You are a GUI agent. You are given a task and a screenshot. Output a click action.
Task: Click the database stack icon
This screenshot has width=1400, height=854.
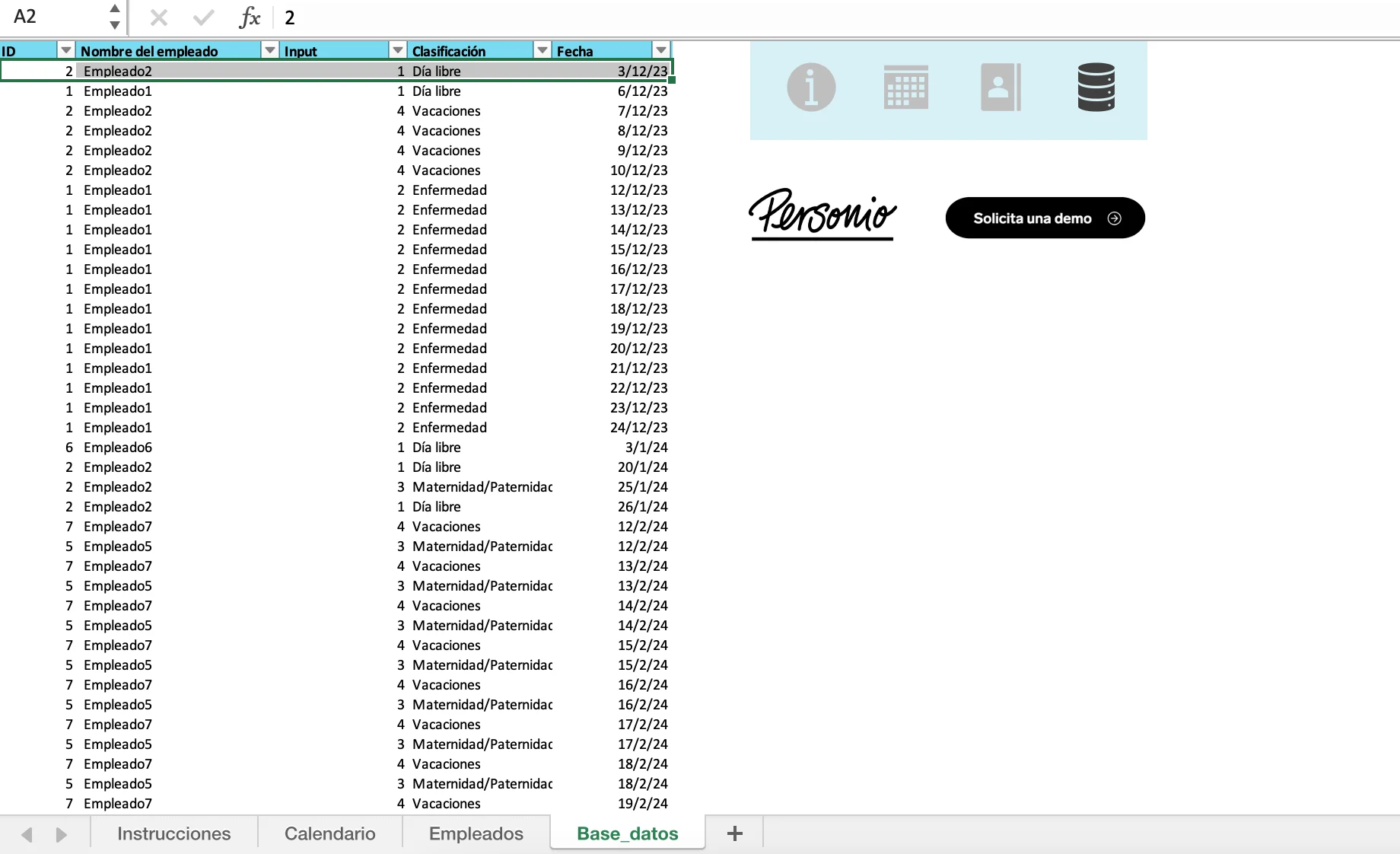pyautogui.click(x=1096, y=87)
